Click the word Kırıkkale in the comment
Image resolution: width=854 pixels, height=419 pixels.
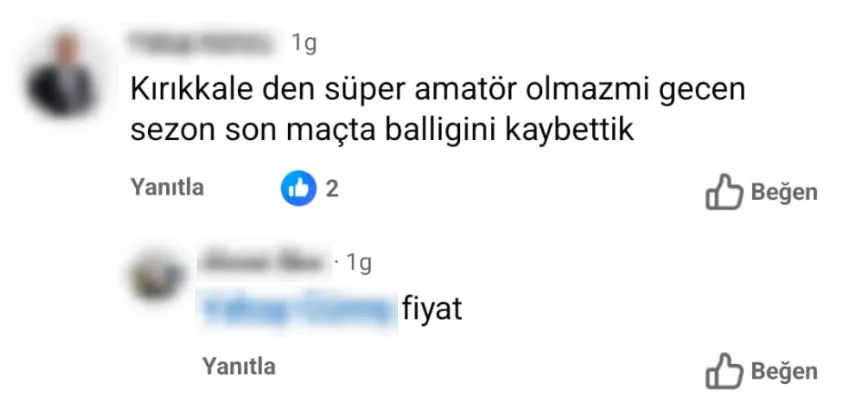192,90
